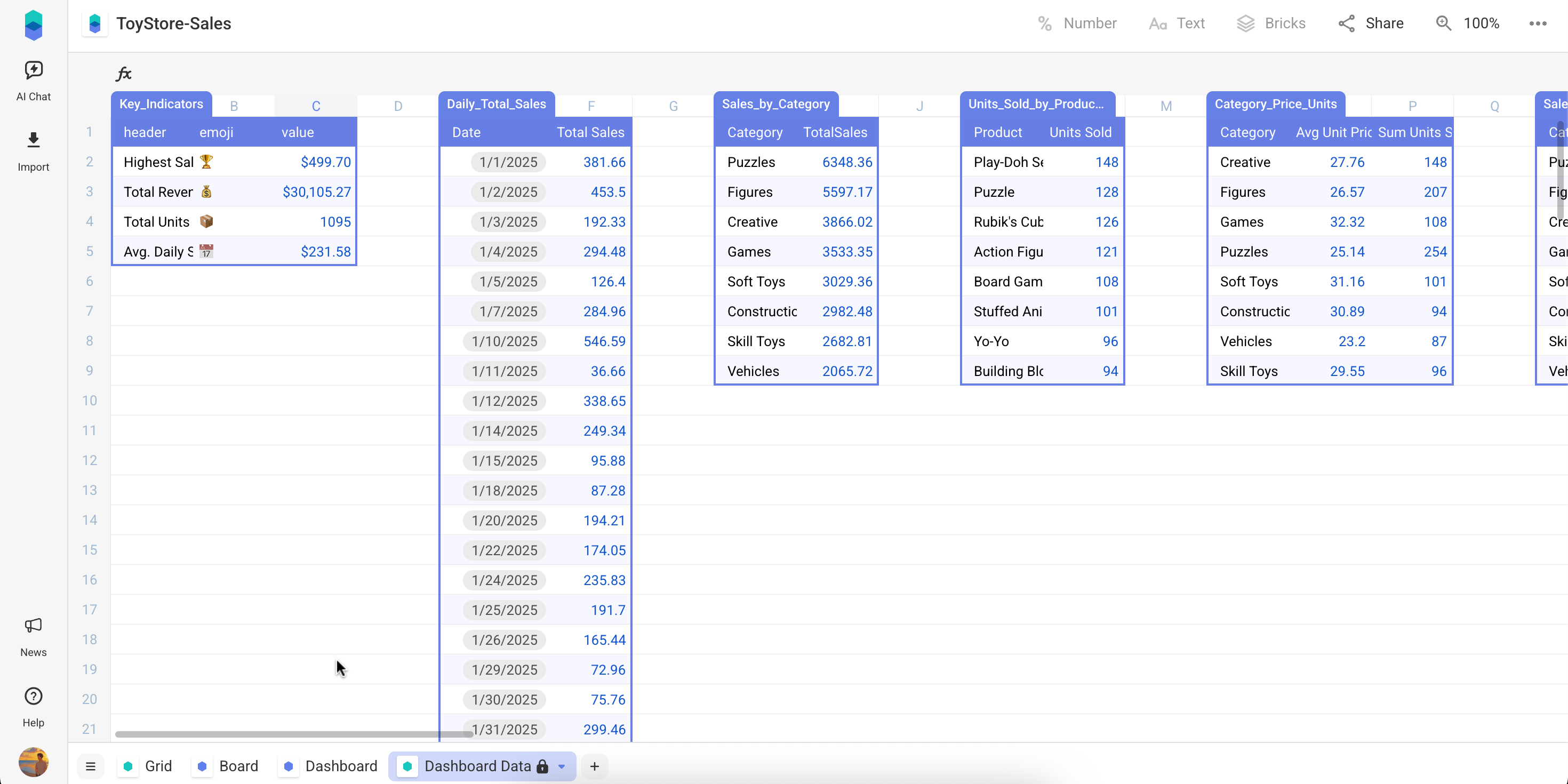Viewport: 1568px width, 784px height.
Task: Open Number formatting options
Action: [1076, 23]
